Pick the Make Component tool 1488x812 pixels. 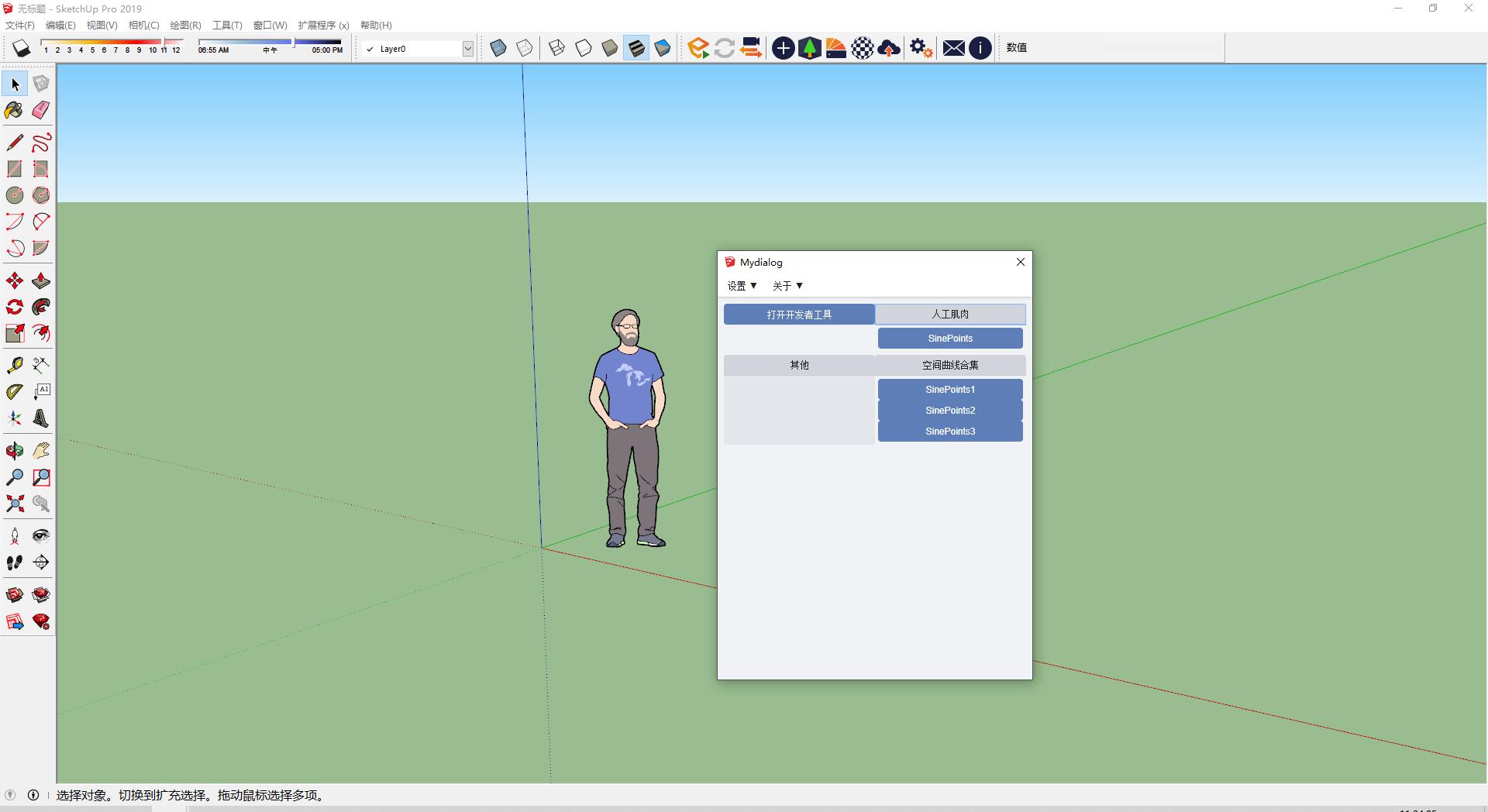[x=41, y=84]
